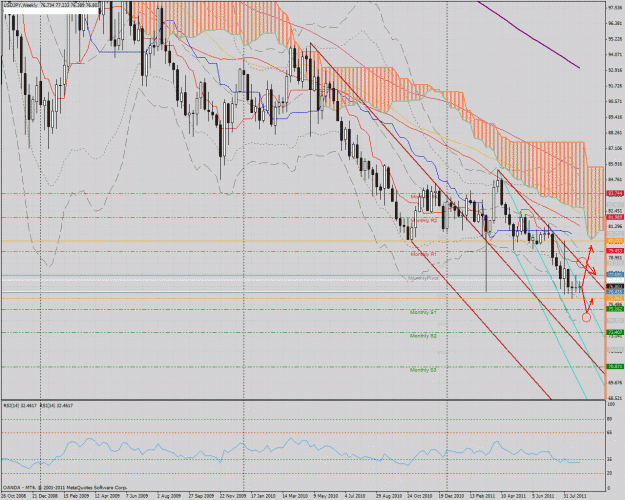Screen dimensions: 625x500
Task: Click the RSI scale value 20
Action: coord(609,473)
